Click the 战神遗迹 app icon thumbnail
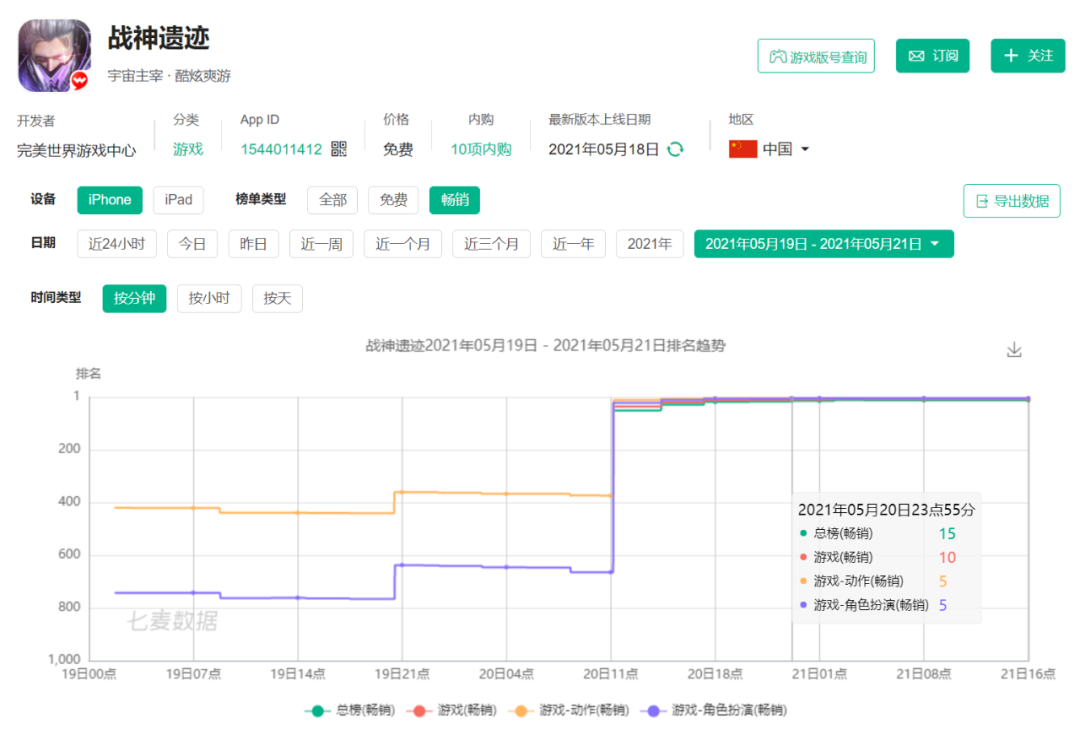Image resolution: width=1080 pixels, height=735 pixels. (54, 55)
